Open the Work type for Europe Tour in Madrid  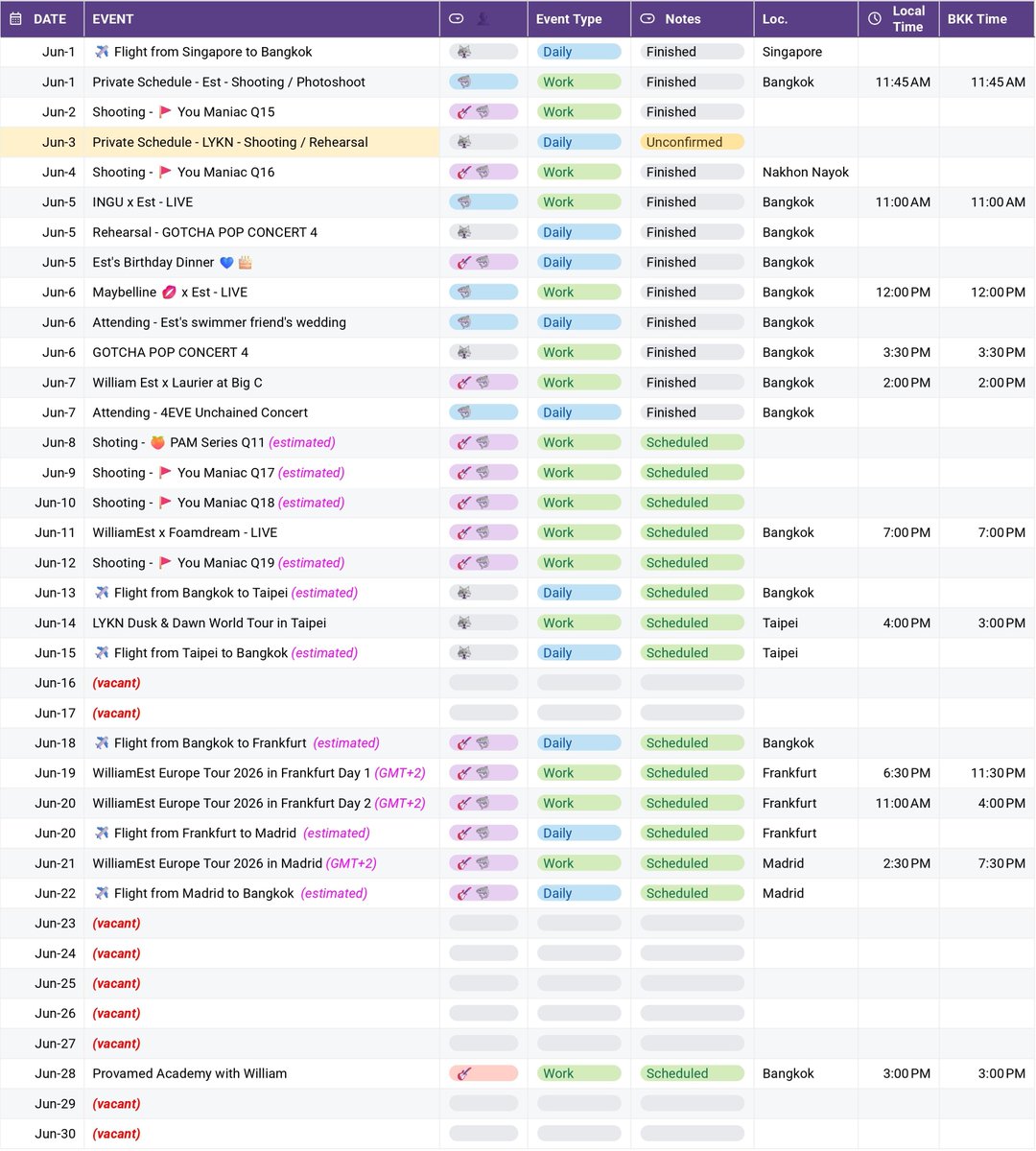click(578, 863)
